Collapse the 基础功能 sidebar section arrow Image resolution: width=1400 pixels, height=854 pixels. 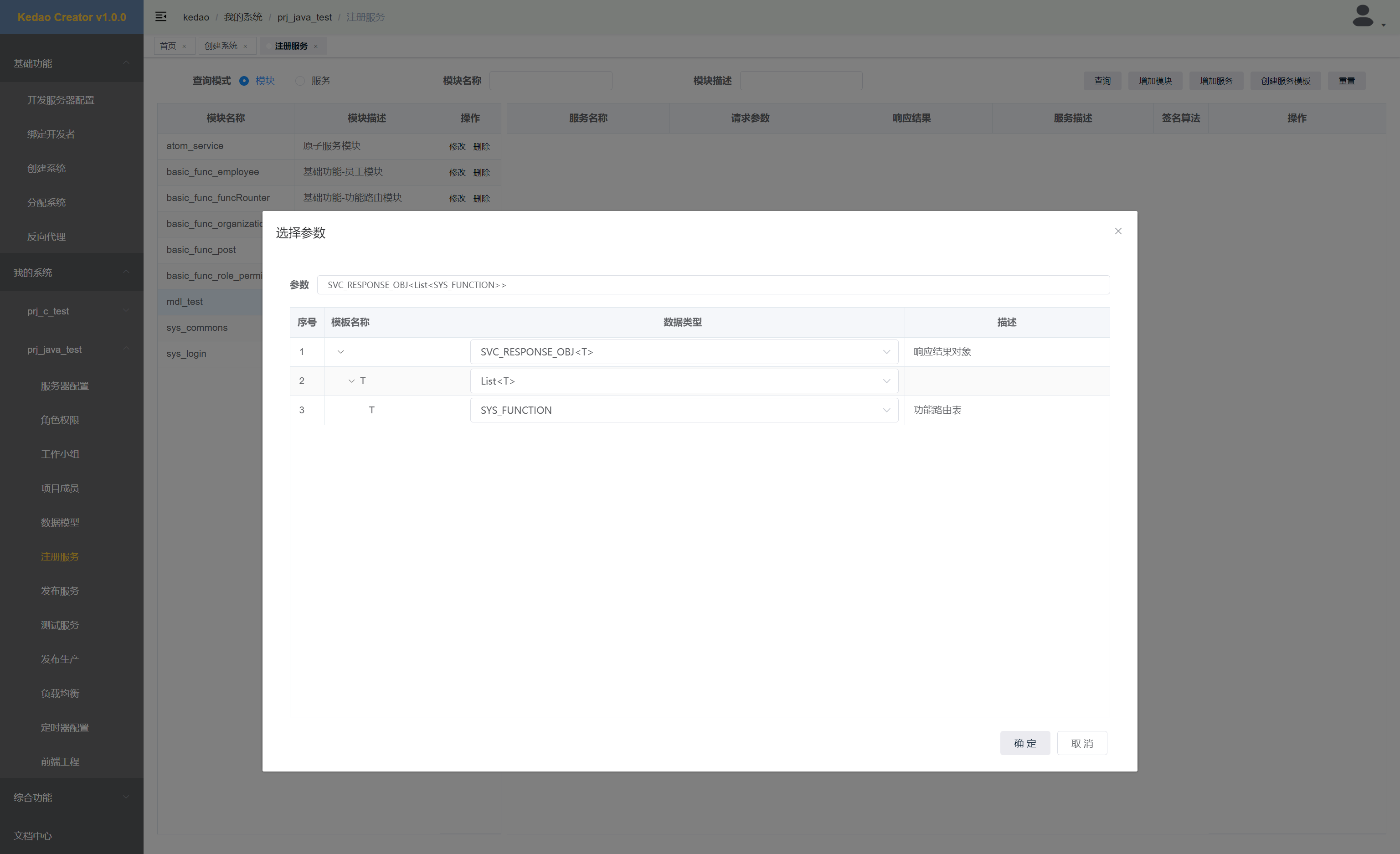[x=126, y=63]
